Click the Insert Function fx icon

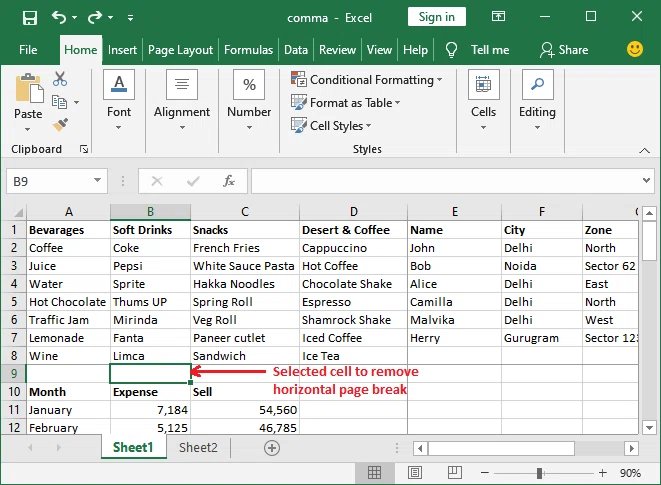[228, 181]
